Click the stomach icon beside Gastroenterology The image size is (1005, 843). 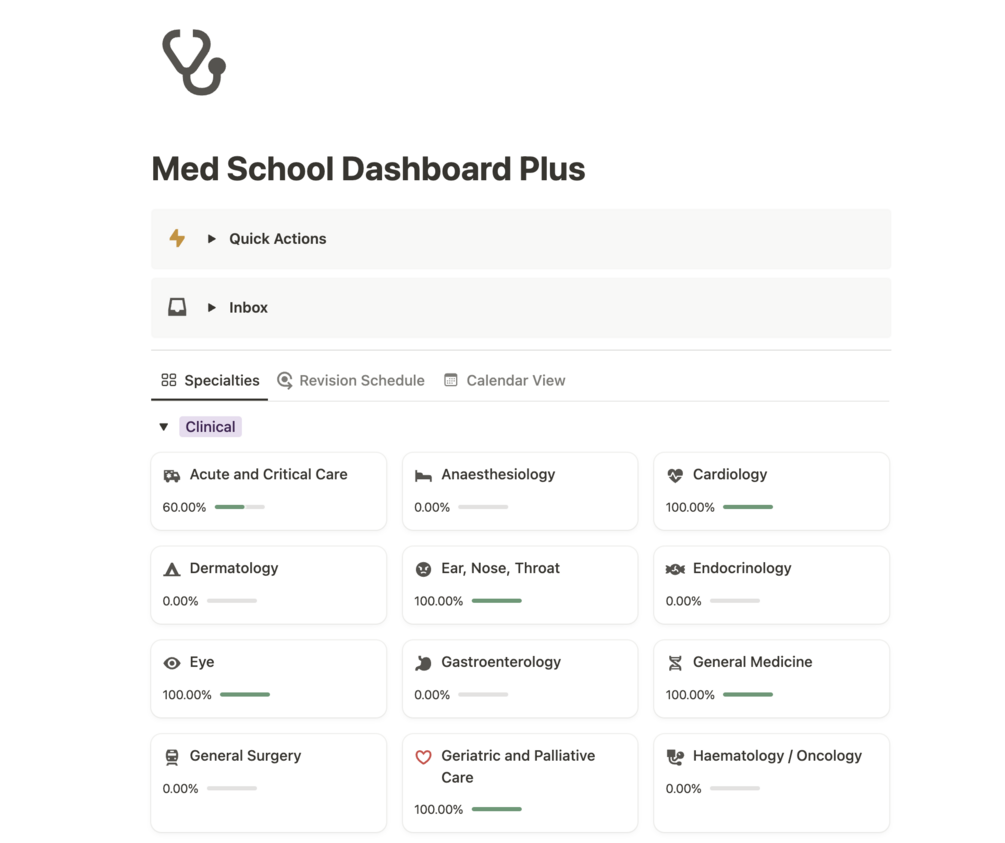click(423, 663)
